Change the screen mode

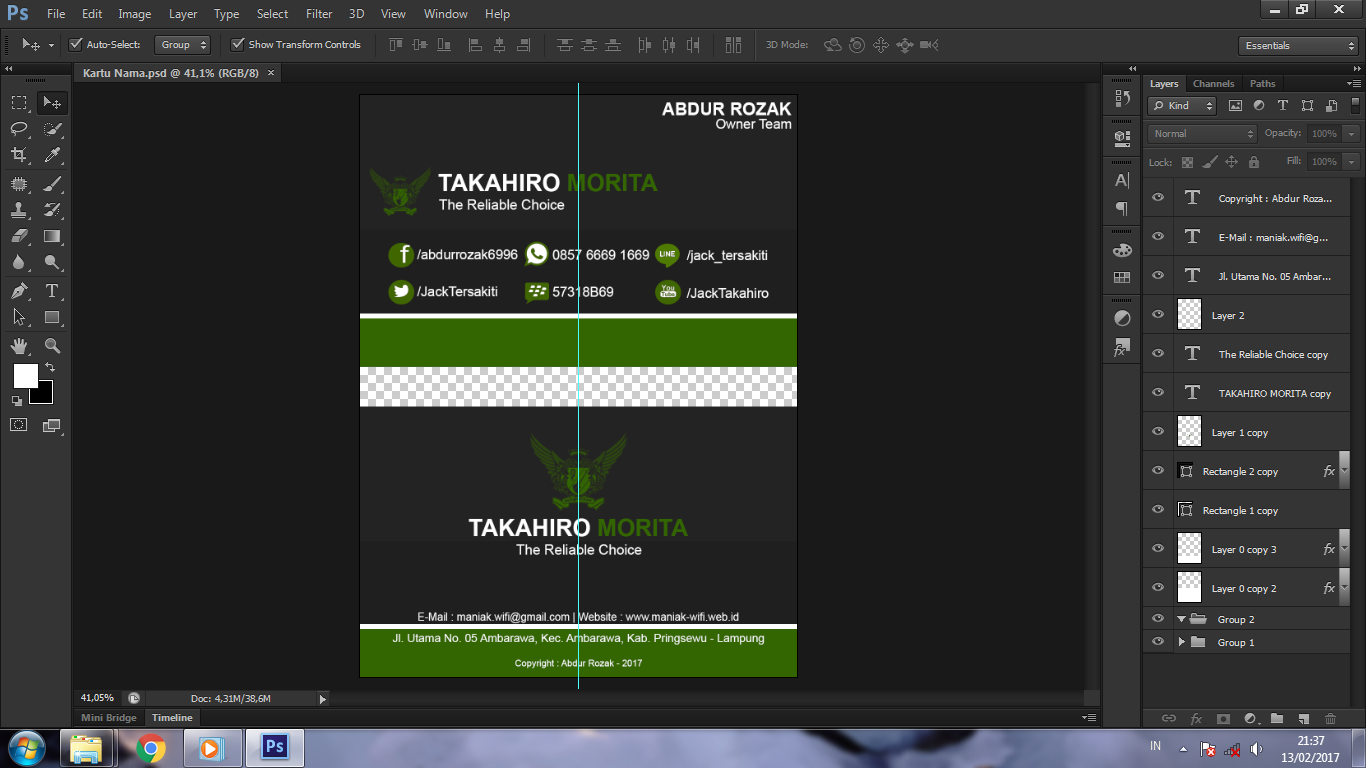coord(52,425)
